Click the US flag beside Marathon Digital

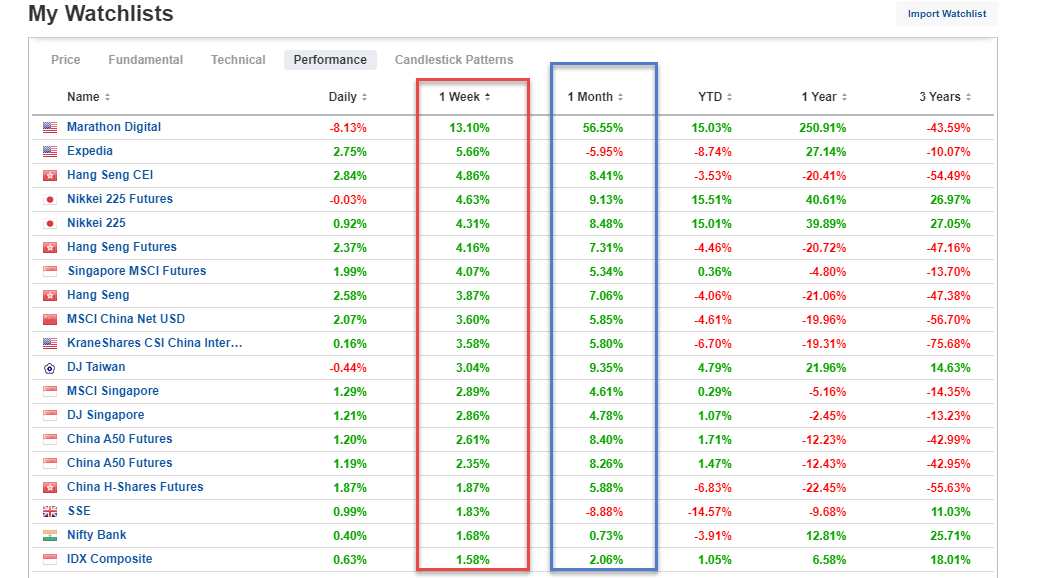pos(50,128)
